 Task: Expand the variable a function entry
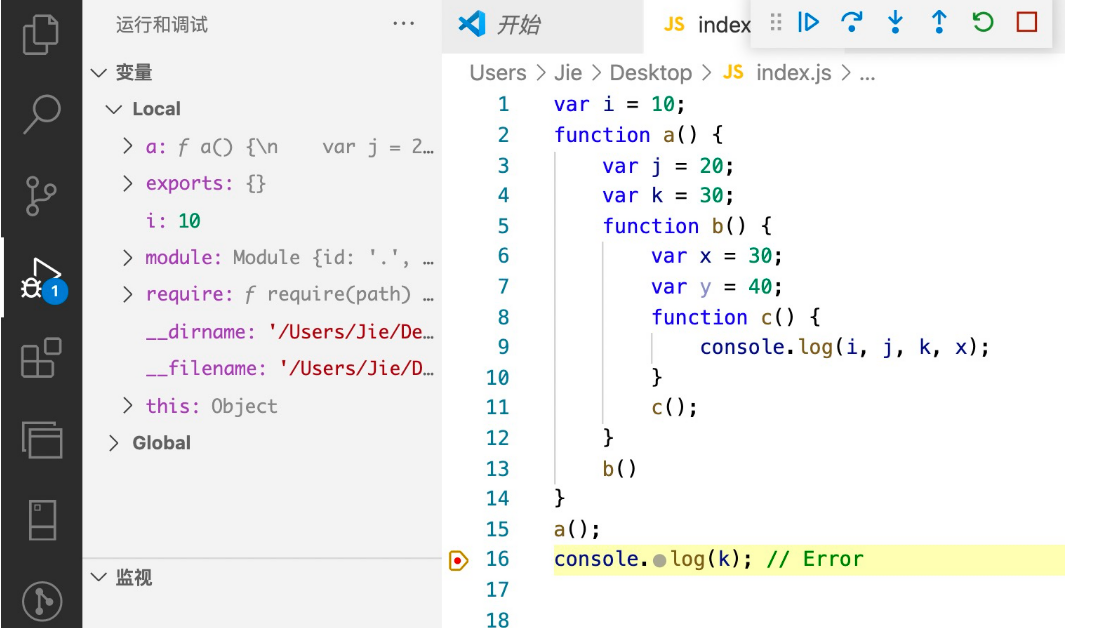point(128,146)
